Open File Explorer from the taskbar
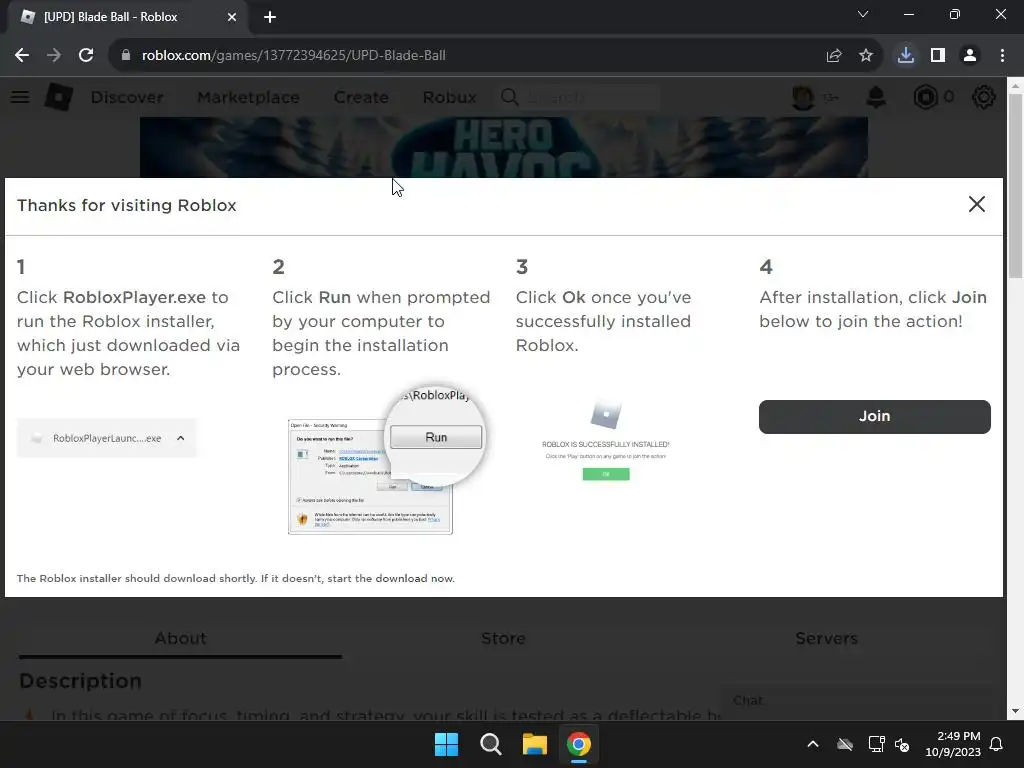Image resolution: width=1024 pixels, height=768 pixels. coord(535,744)
